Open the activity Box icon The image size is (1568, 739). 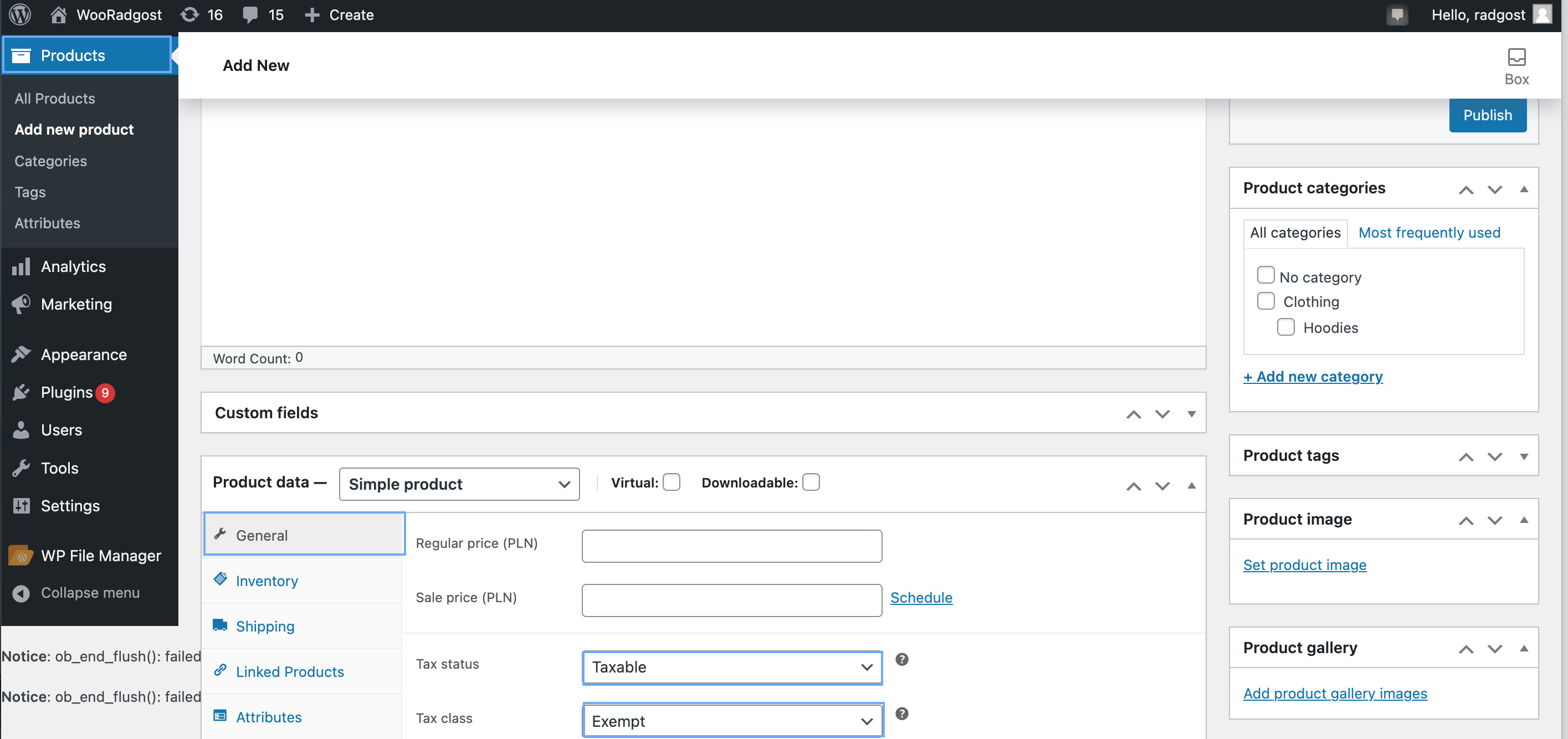click(x=1516, y=58)
